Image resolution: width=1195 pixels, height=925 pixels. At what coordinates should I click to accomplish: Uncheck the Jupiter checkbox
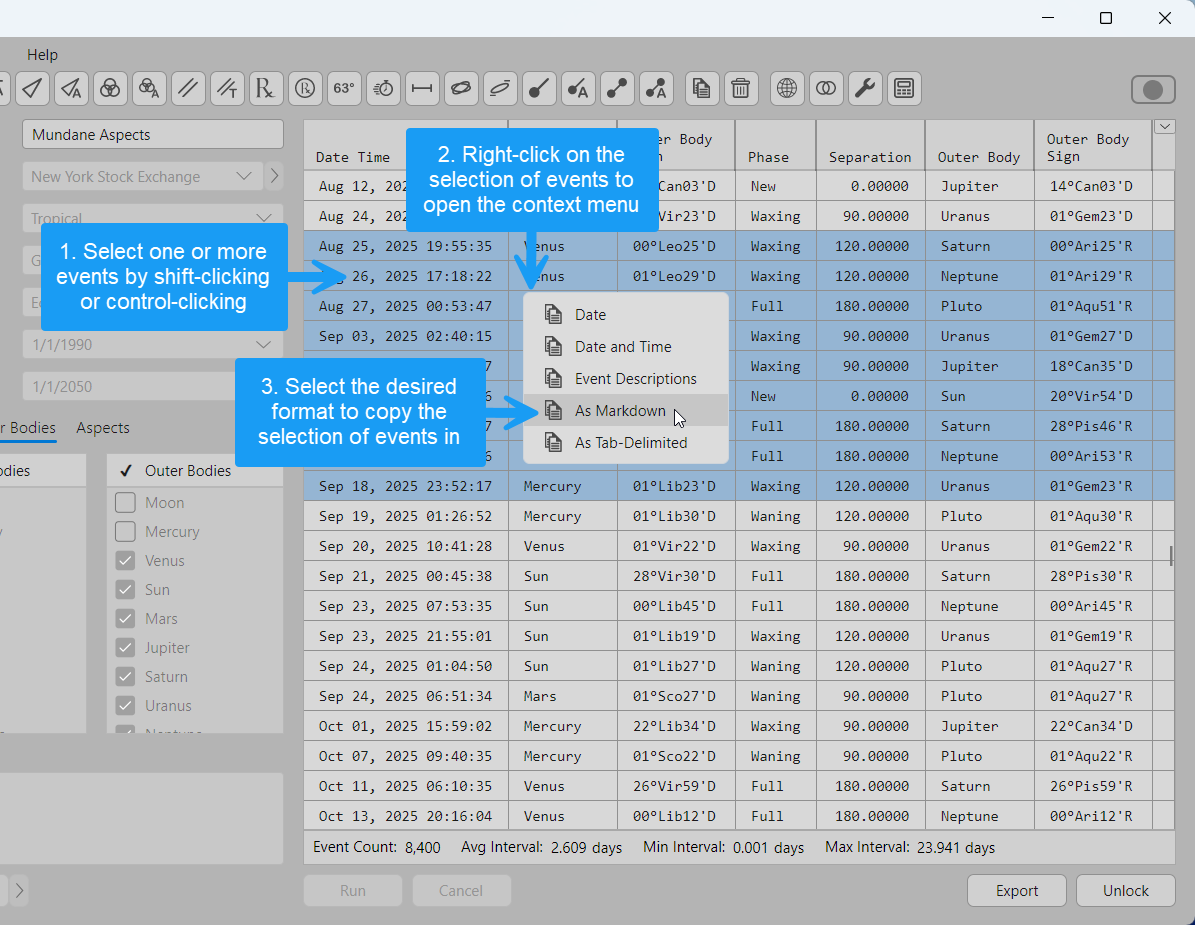[x=125, y=648]
